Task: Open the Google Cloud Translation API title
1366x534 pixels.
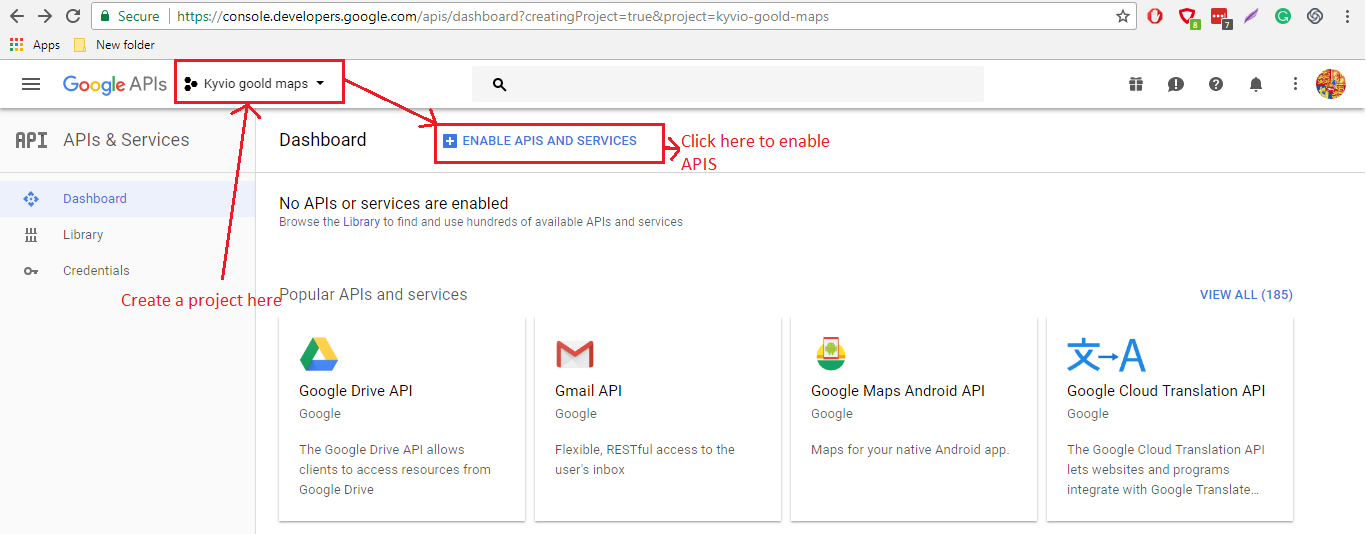Action: pos(1166,391)
